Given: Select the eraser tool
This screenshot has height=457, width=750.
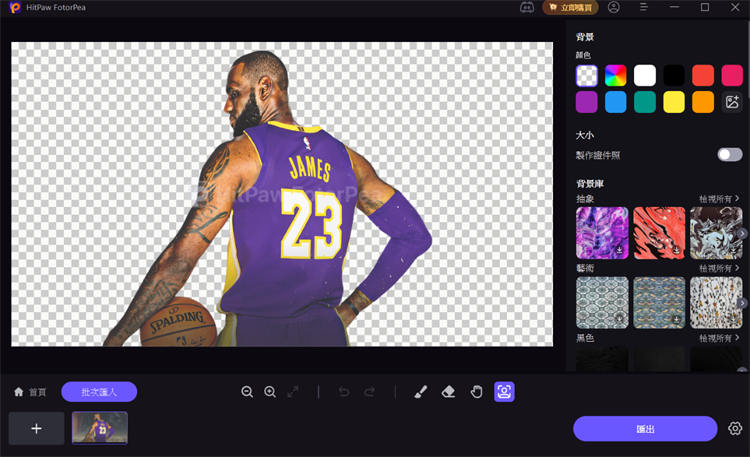Looking at the screenshot, I should click(448, 392).
